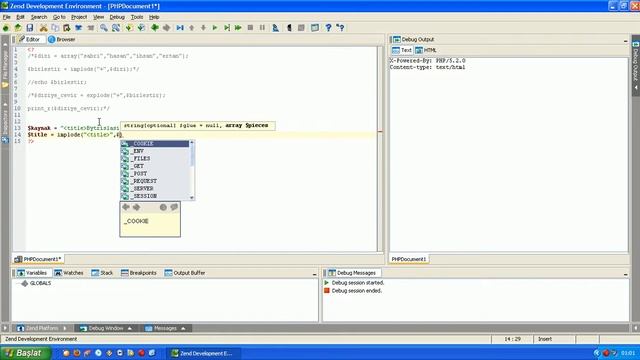This screenshot has width=640, height=360.
Task: Click the green double-arrow Go debug icon
Action: [238, 28]
